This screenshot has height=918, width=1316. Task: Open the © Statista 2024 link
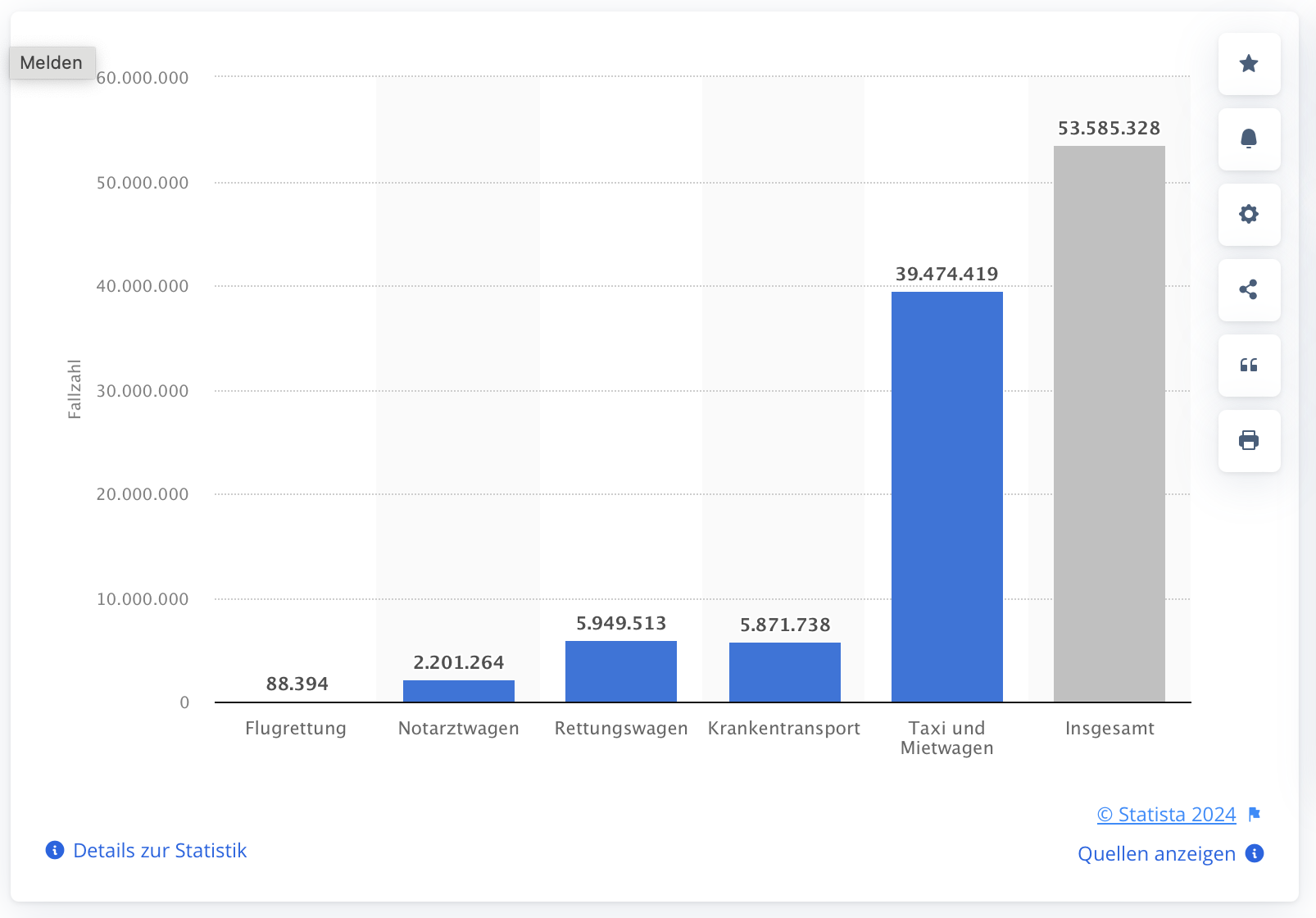[x=1166, y=815]
